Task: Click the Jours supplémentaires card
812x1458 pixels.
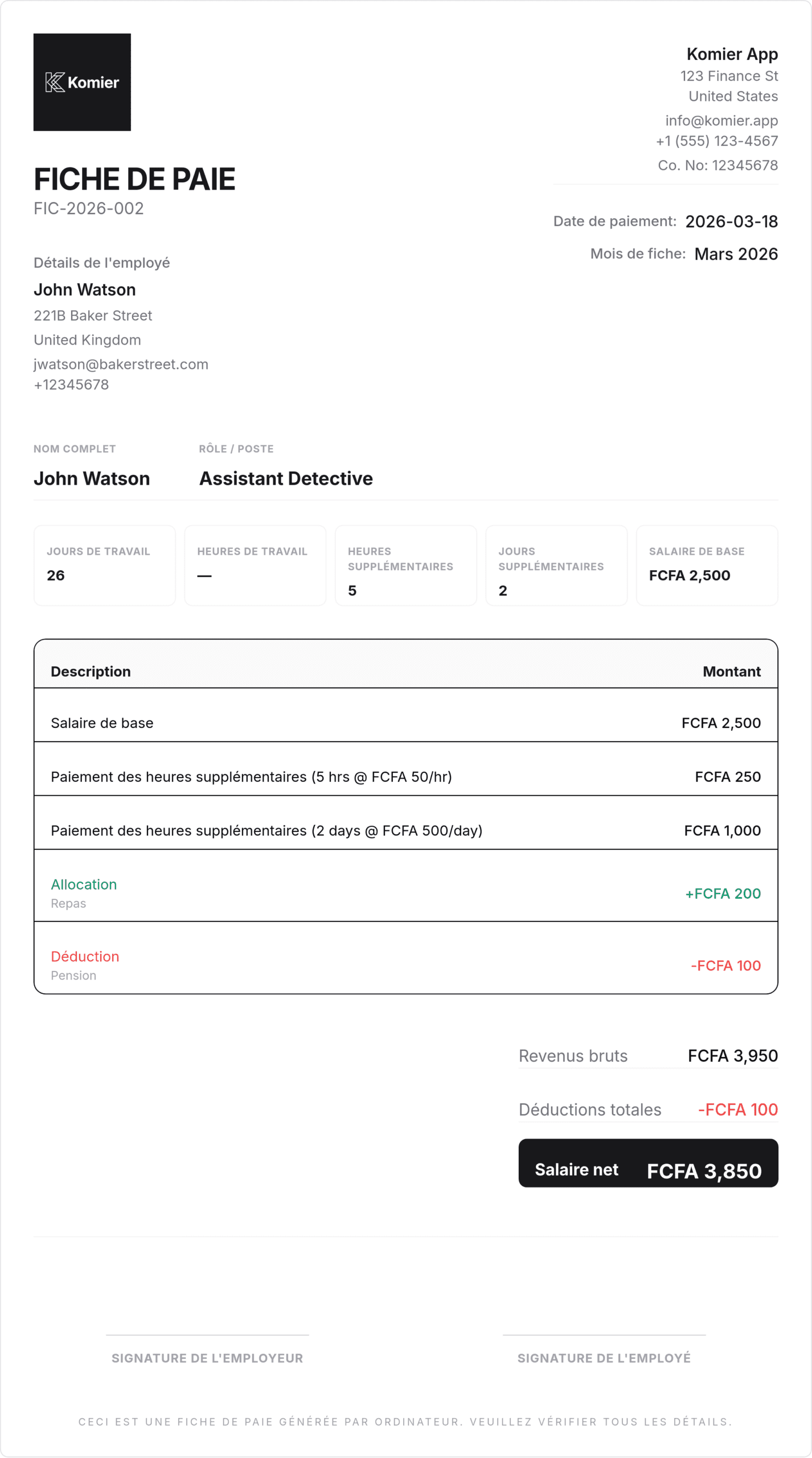Action: (x=556, y=565)
